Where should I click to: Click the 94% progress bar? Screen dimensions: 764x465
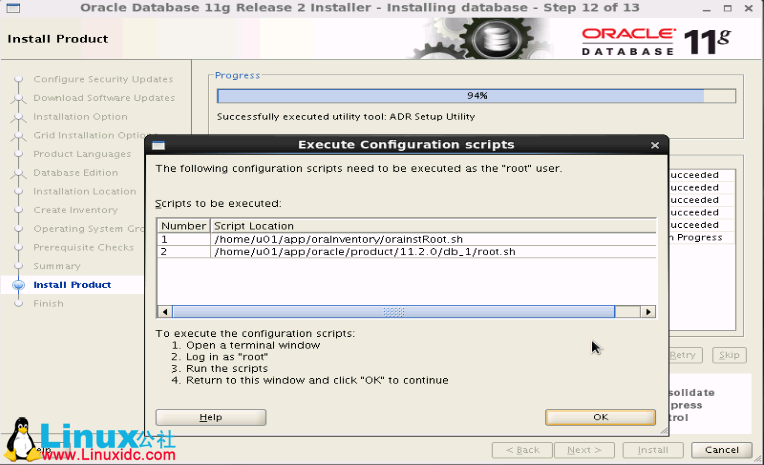tap(477, 96)
